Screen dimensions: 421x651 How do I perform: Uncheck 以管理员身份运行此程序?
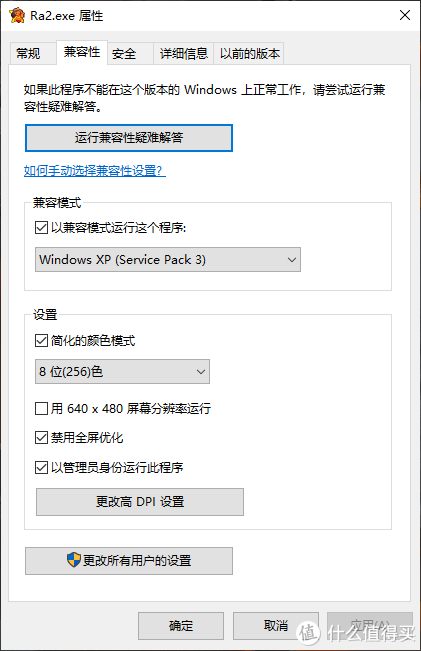(x=41, y=467)
